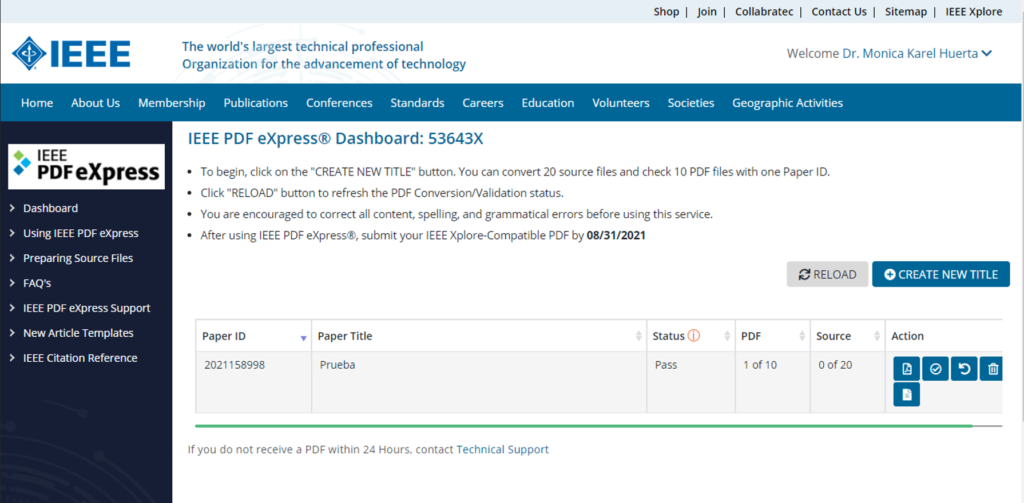Click the IEEE logo in the page header
The height and width of the screenshot is (503, 1024).
71,53
